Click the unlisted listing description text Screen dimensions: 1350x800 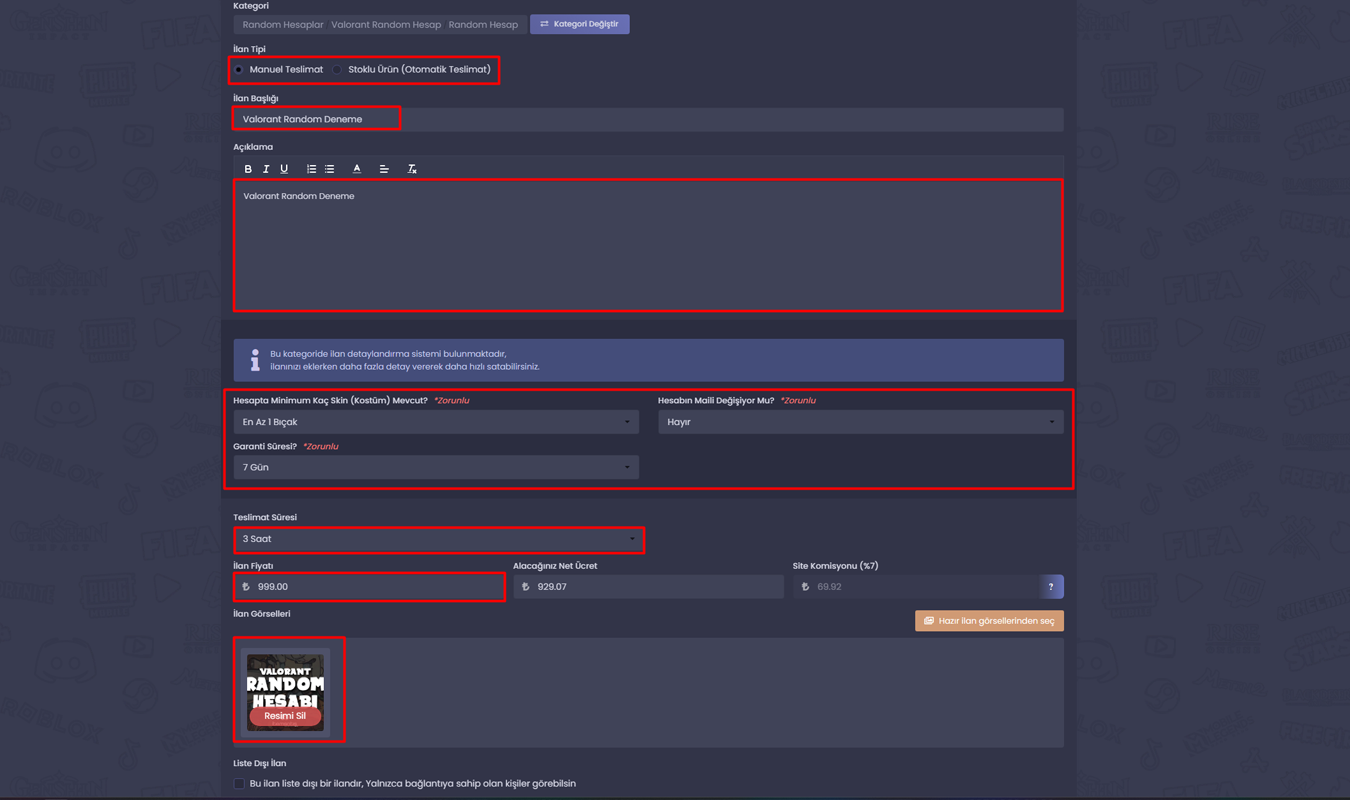coord(413,784)
